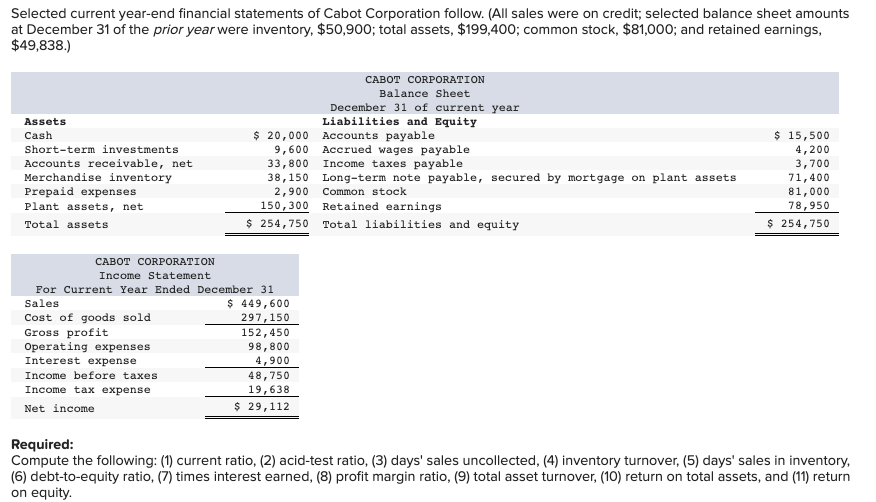Select the 48,750 income before taxes amount

269,376
